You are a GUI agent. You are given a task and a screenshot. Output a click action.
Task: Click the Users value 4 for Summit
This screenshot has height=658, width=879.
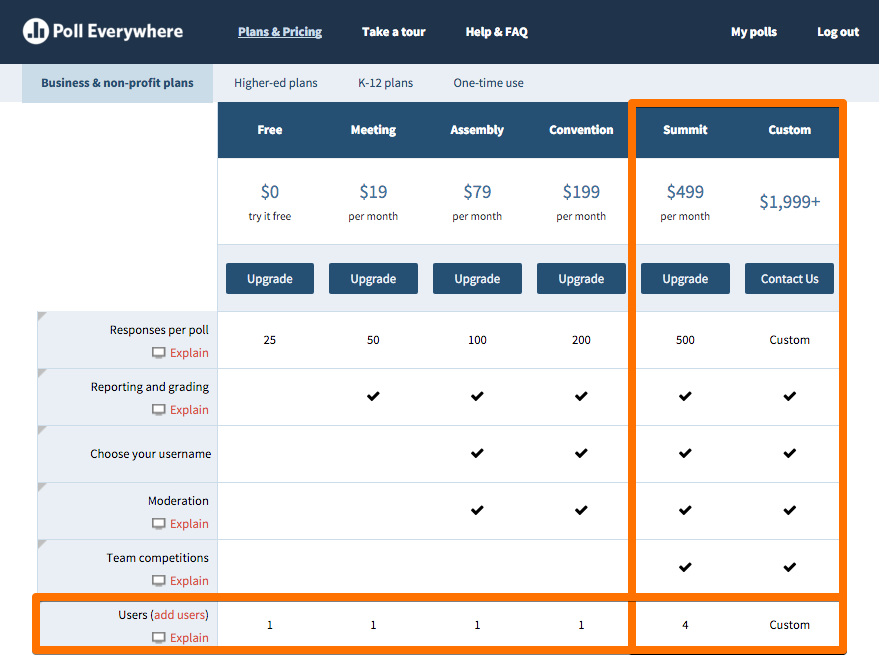point(685,625)
